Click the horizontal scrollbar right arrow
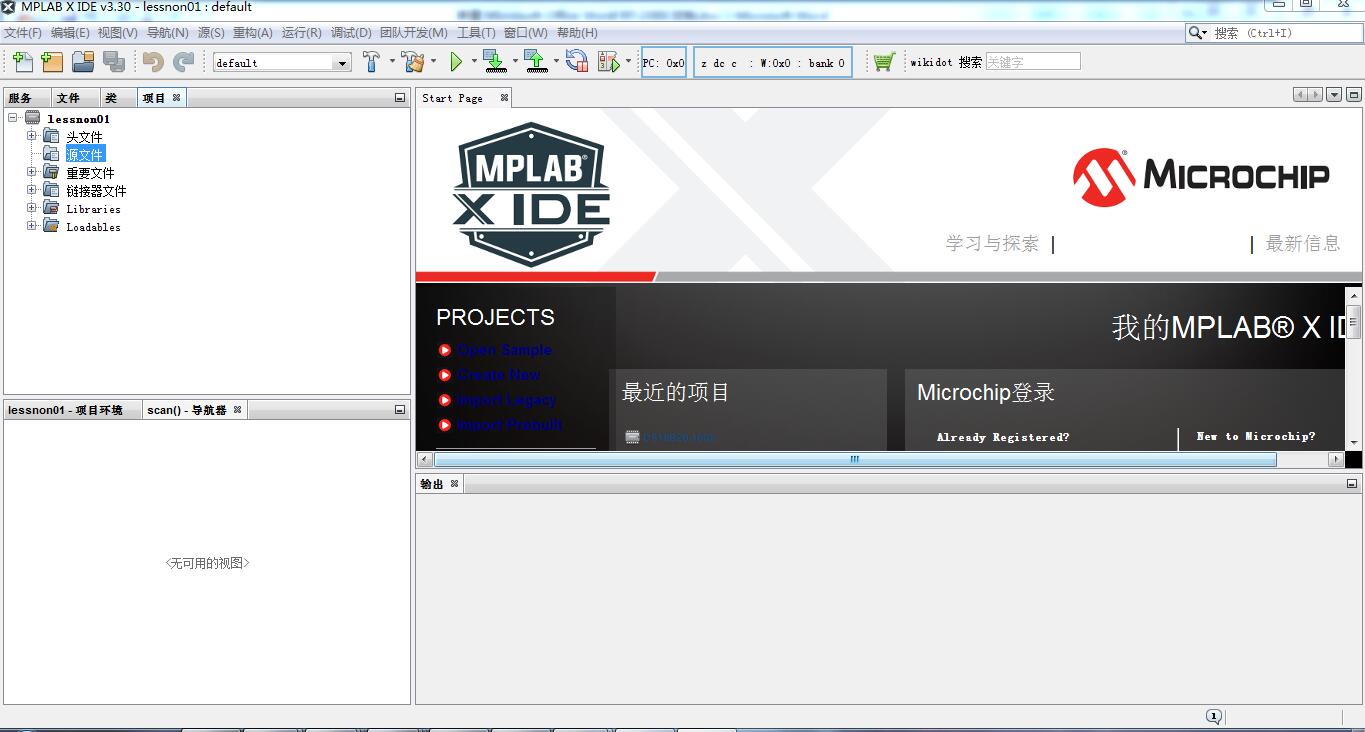 tap(1336, 459)
